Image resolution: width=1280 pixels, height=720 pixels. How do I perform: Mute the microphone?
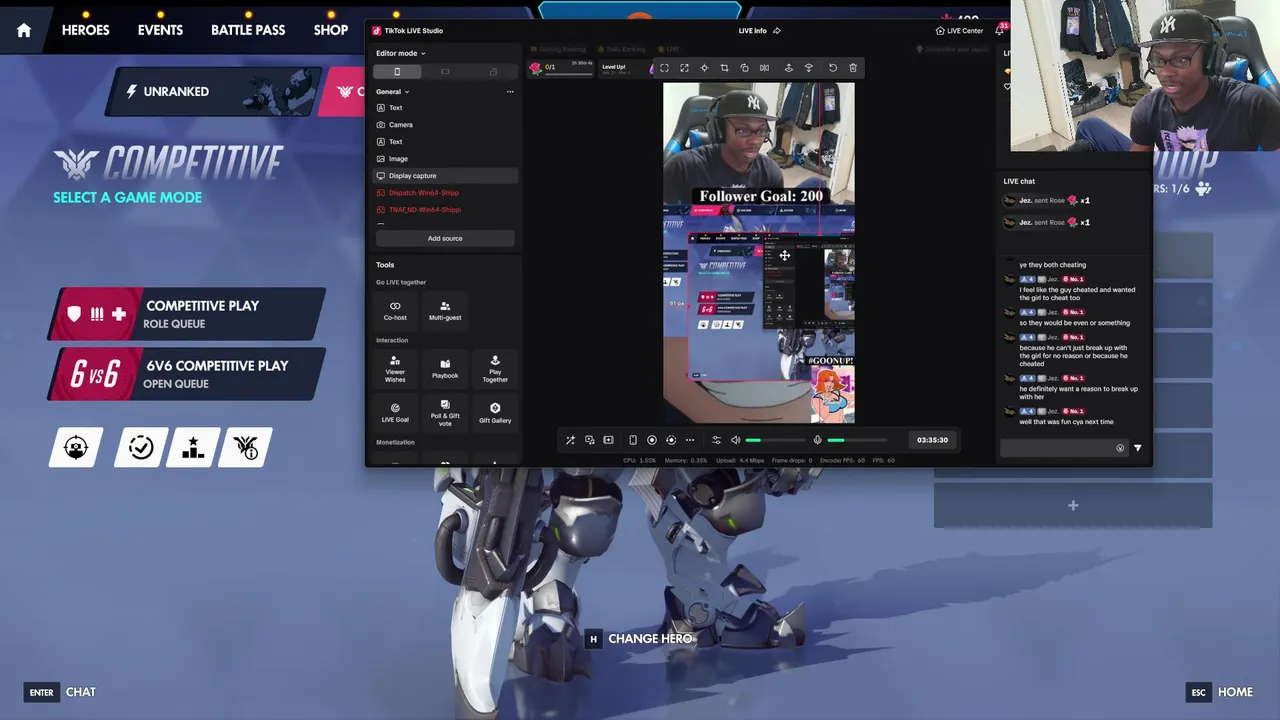(817, 440)
